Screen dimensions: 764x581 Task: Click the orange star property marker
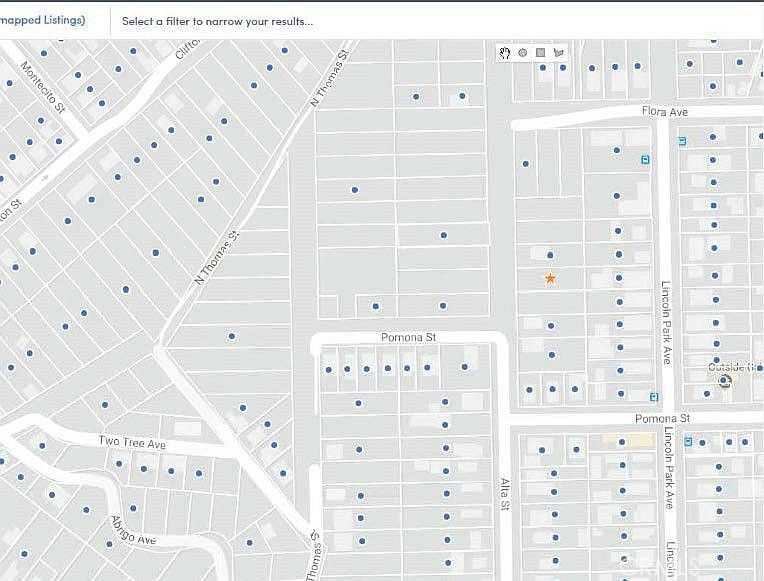point(550,278)
